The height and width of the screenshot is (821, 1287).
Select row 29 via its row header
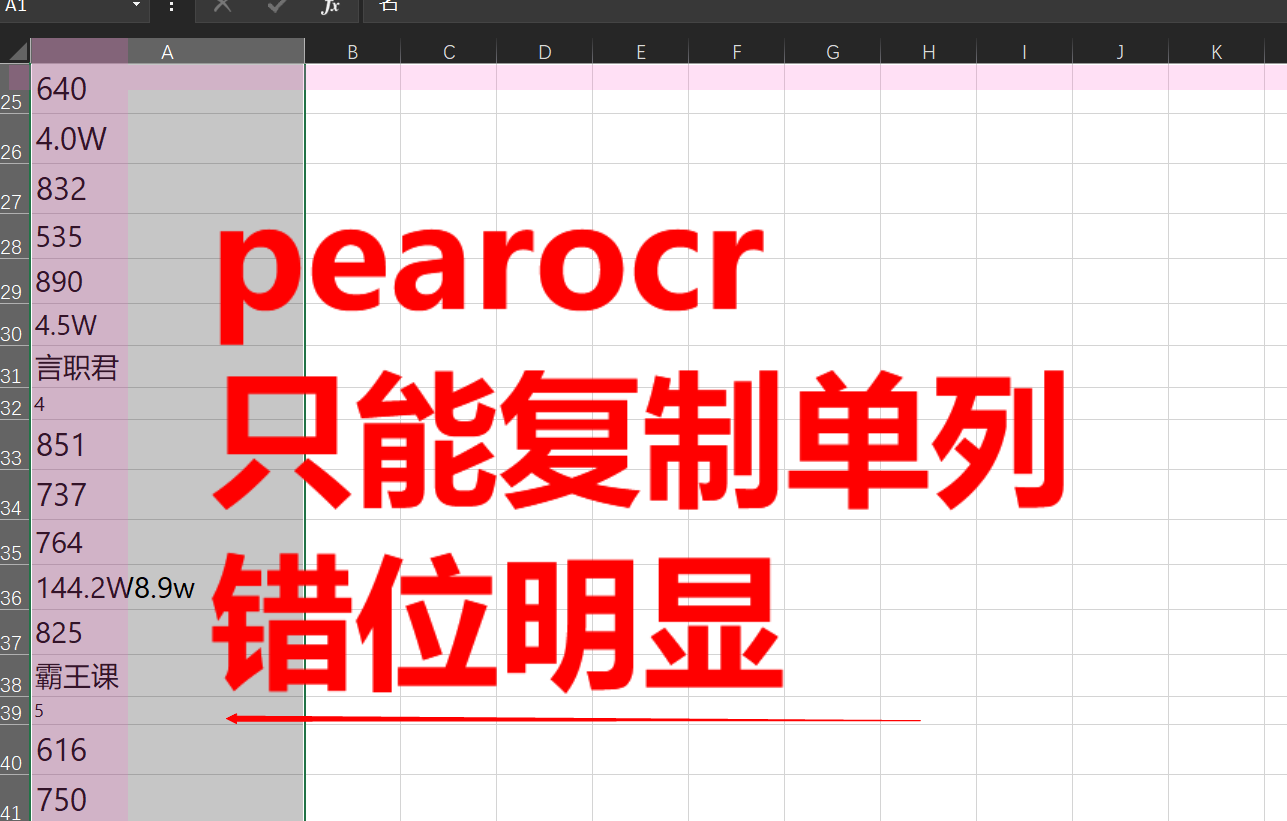15,282
